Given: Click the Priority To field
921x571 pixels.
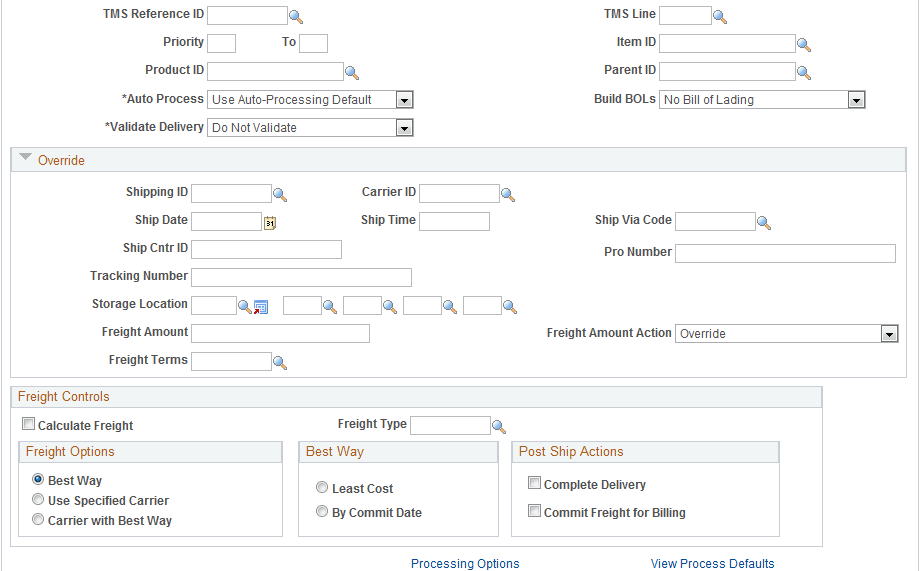Looking at the screenshot, I should coord(314,43).
